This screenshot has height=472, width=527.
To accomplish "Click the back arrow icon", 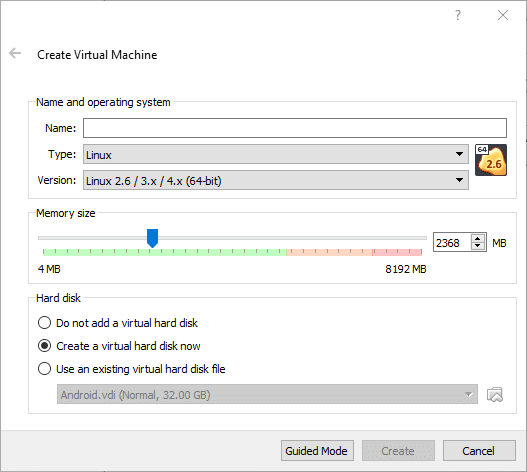I will (15, 53).
